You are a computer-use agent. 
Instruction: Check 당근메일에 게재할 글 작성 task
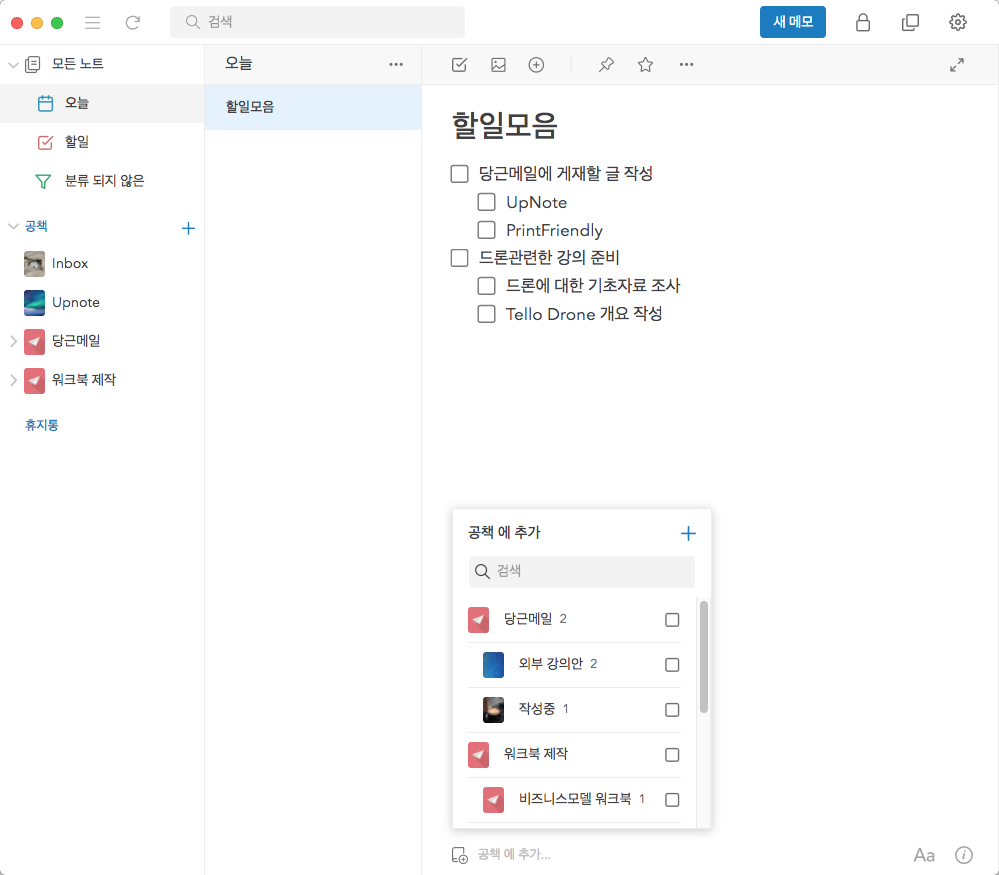coord(459,174)
